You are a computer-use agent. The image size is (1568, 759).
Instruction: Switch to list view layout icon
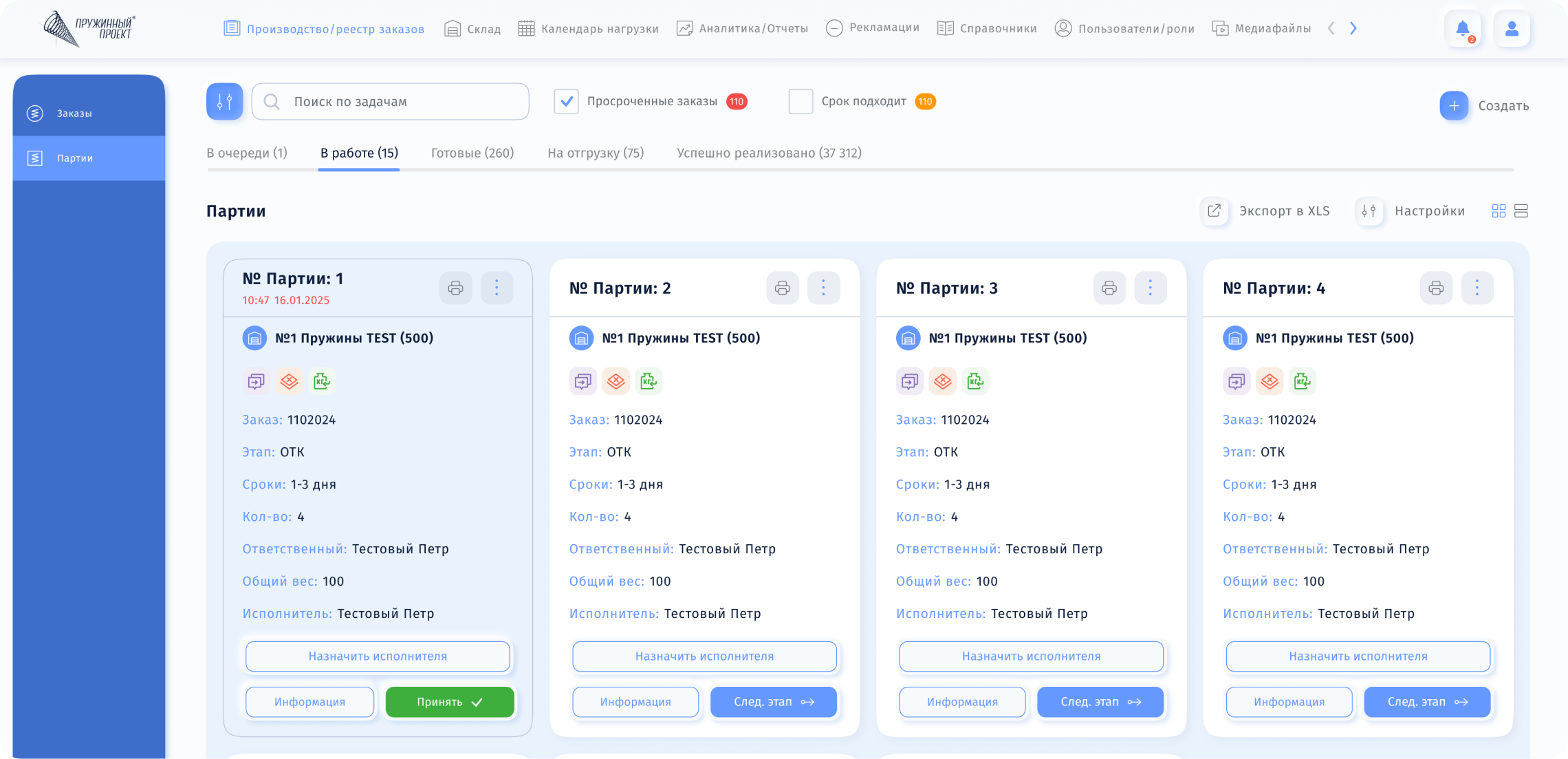point(1521,211)
